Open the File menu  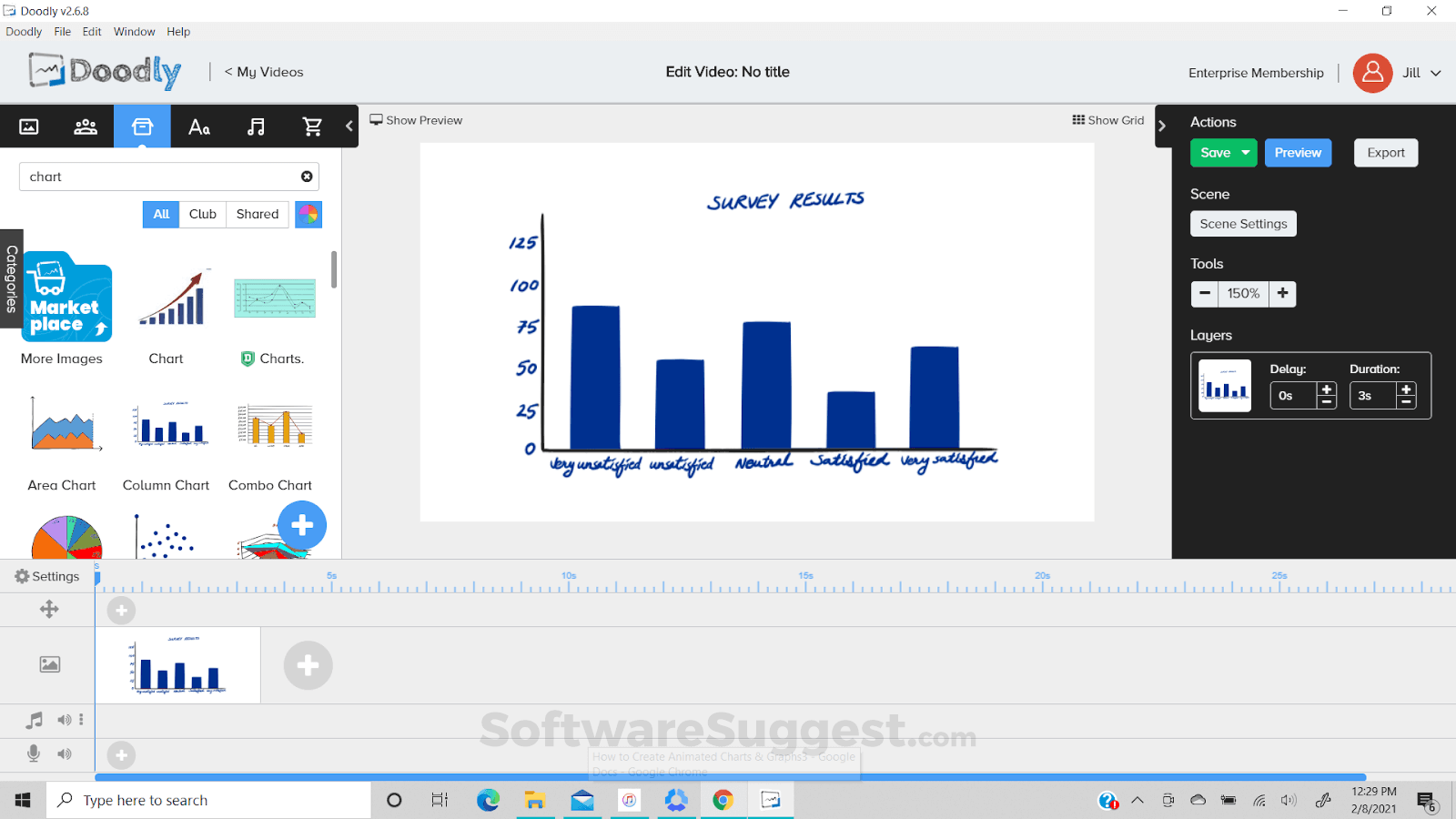(62, 32)
